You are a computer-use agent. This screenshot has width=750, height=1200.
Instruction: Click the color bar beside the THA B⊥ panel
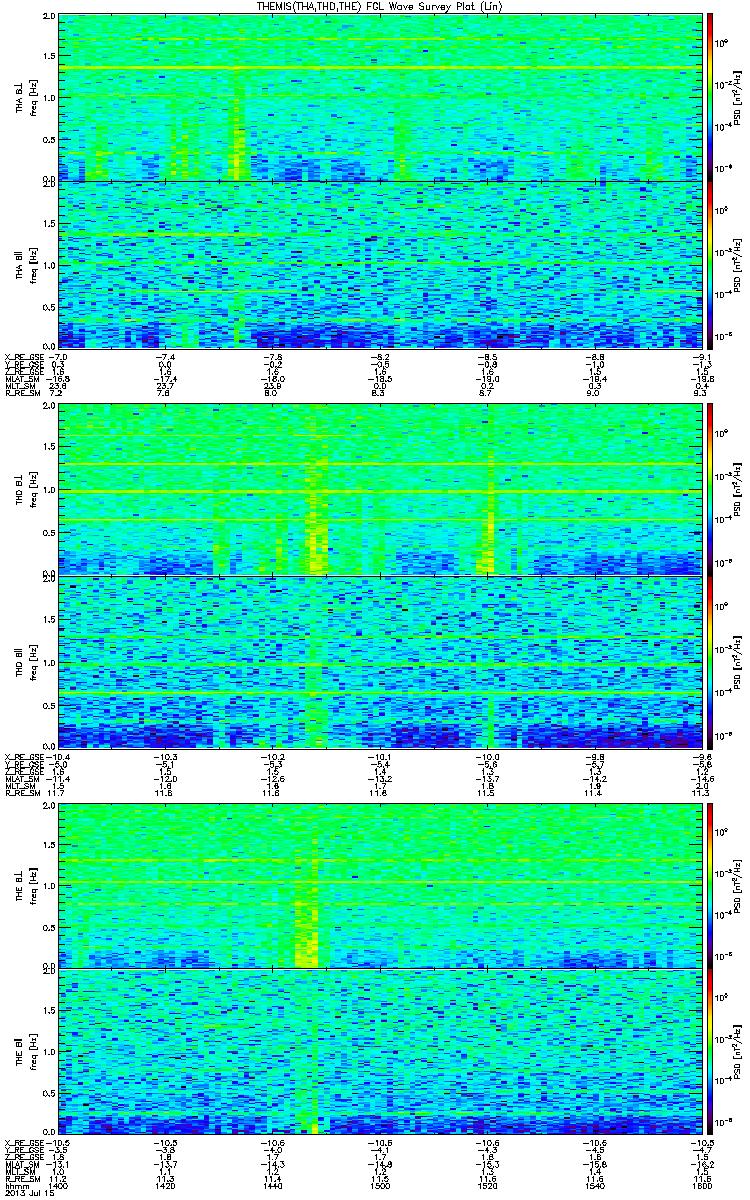709,95
